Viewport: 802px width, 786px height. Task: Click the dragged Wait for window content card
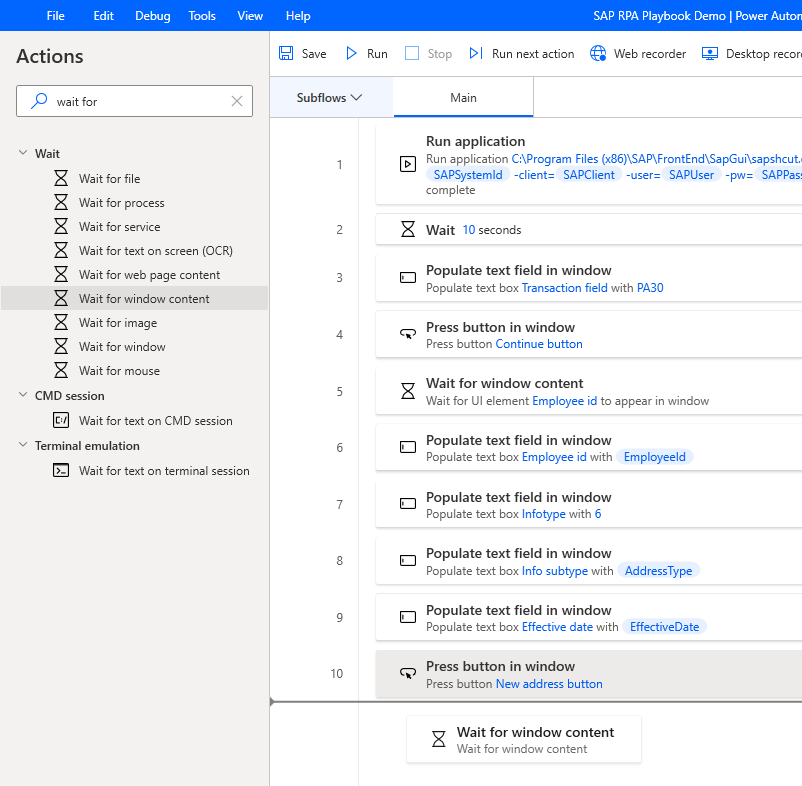tap(524, 739)
